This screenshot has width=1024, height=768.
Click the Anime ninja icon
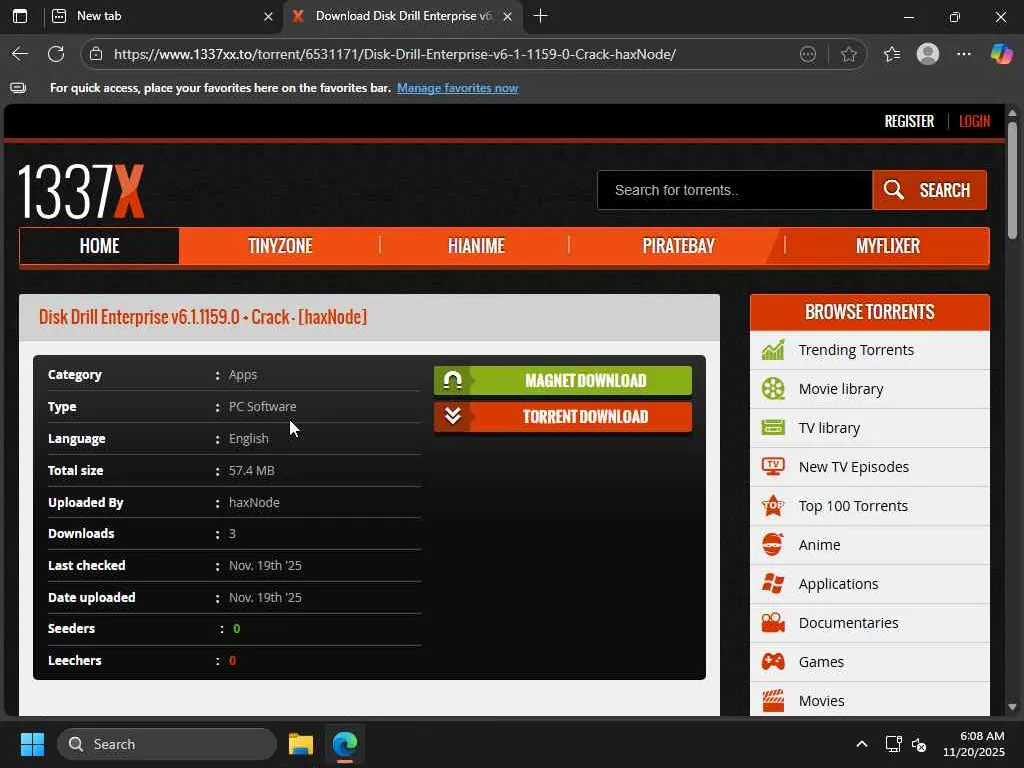773,545
